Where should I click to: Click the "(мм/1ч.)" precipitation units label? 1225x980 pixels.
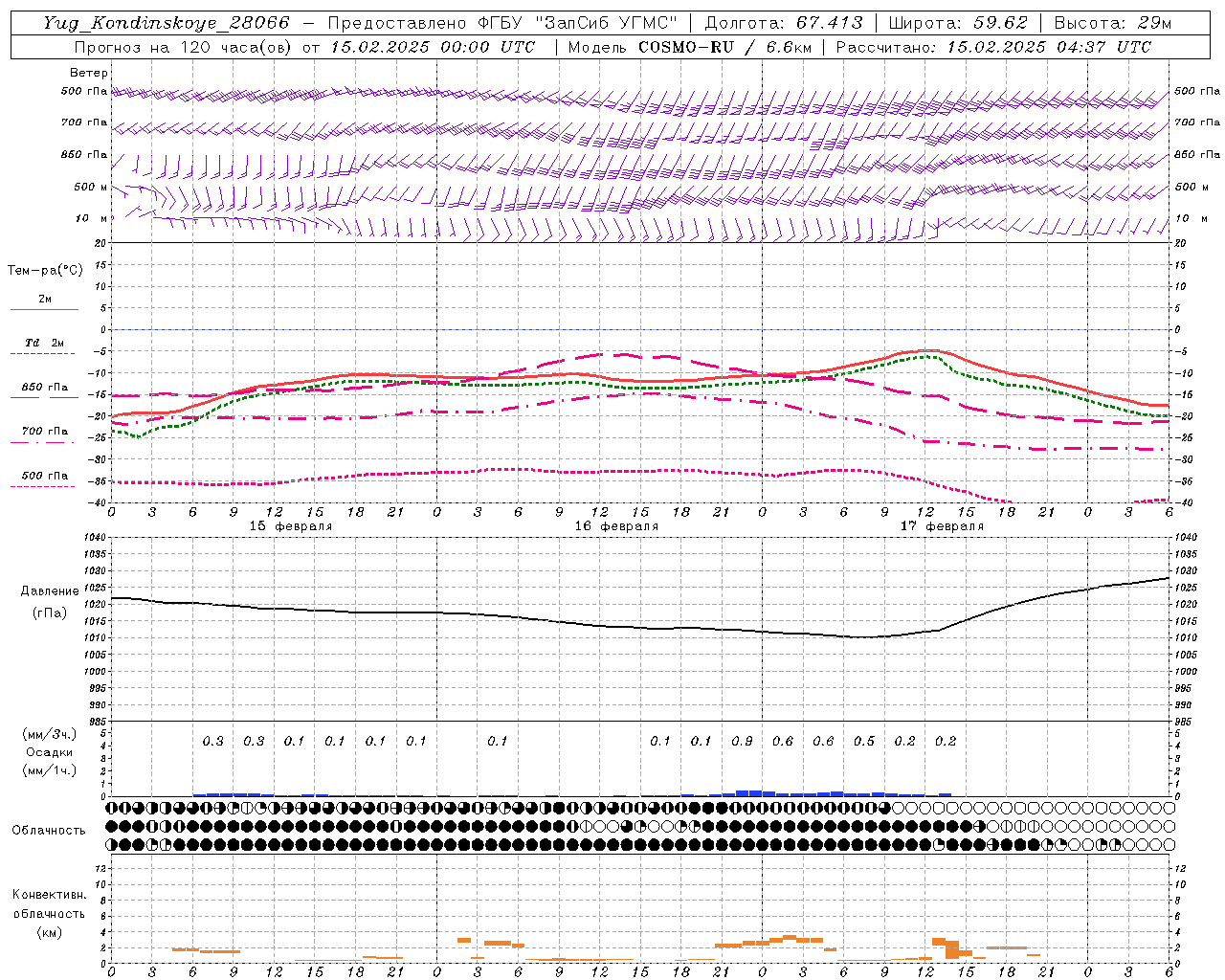(49, 770)
